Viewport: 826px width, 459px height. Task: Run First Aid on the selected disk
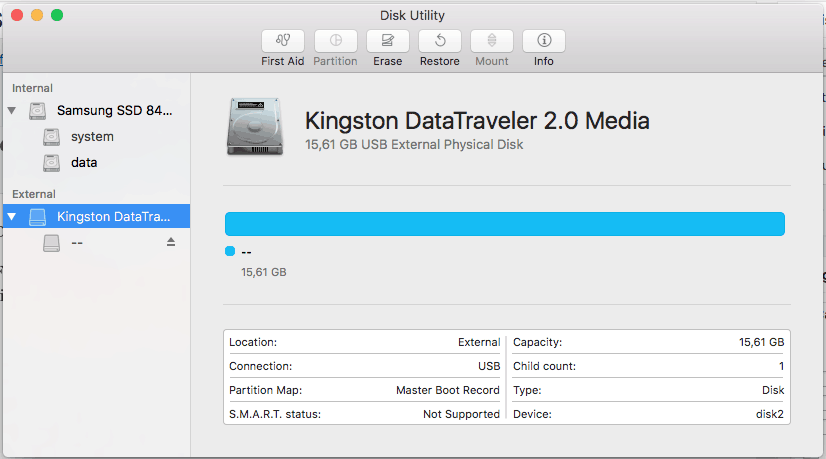click(x=283, y=41)
